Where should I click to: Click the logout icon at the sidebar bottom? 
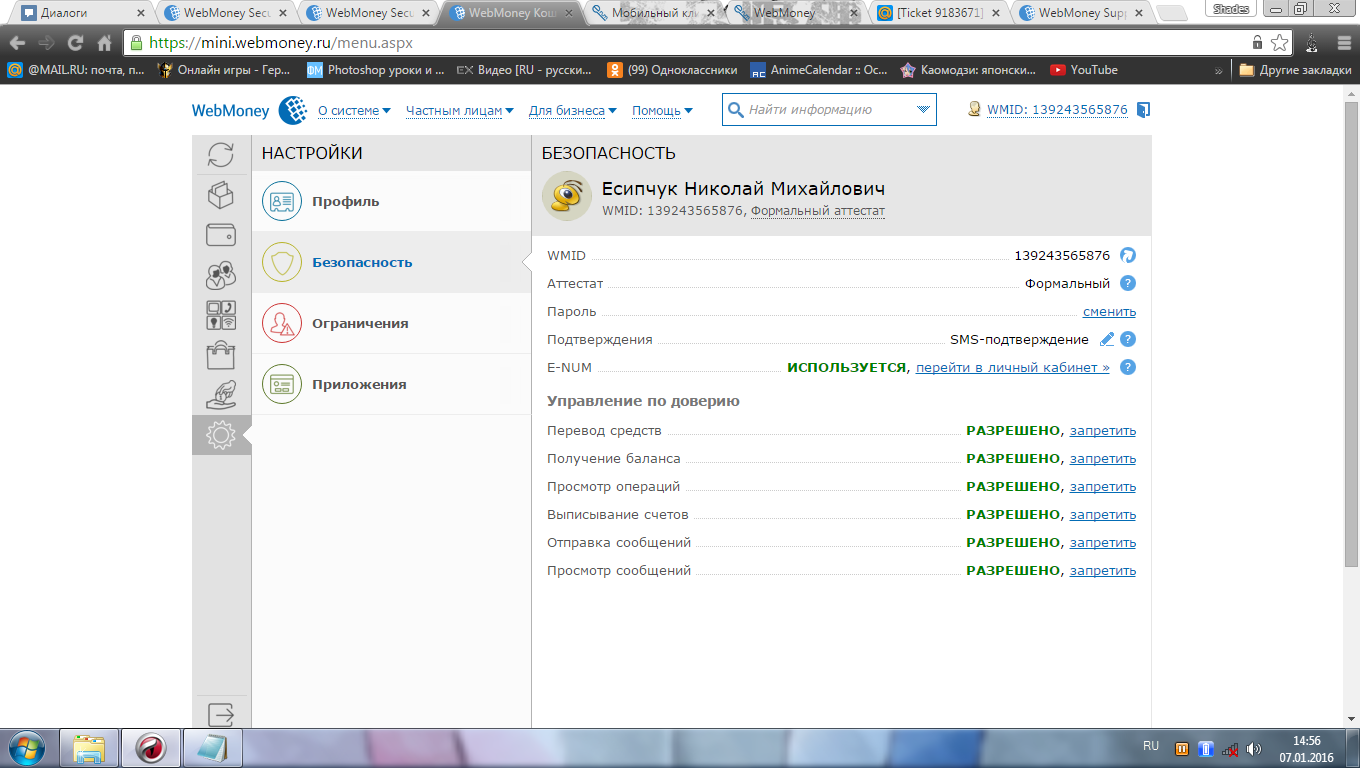point(221,714)
